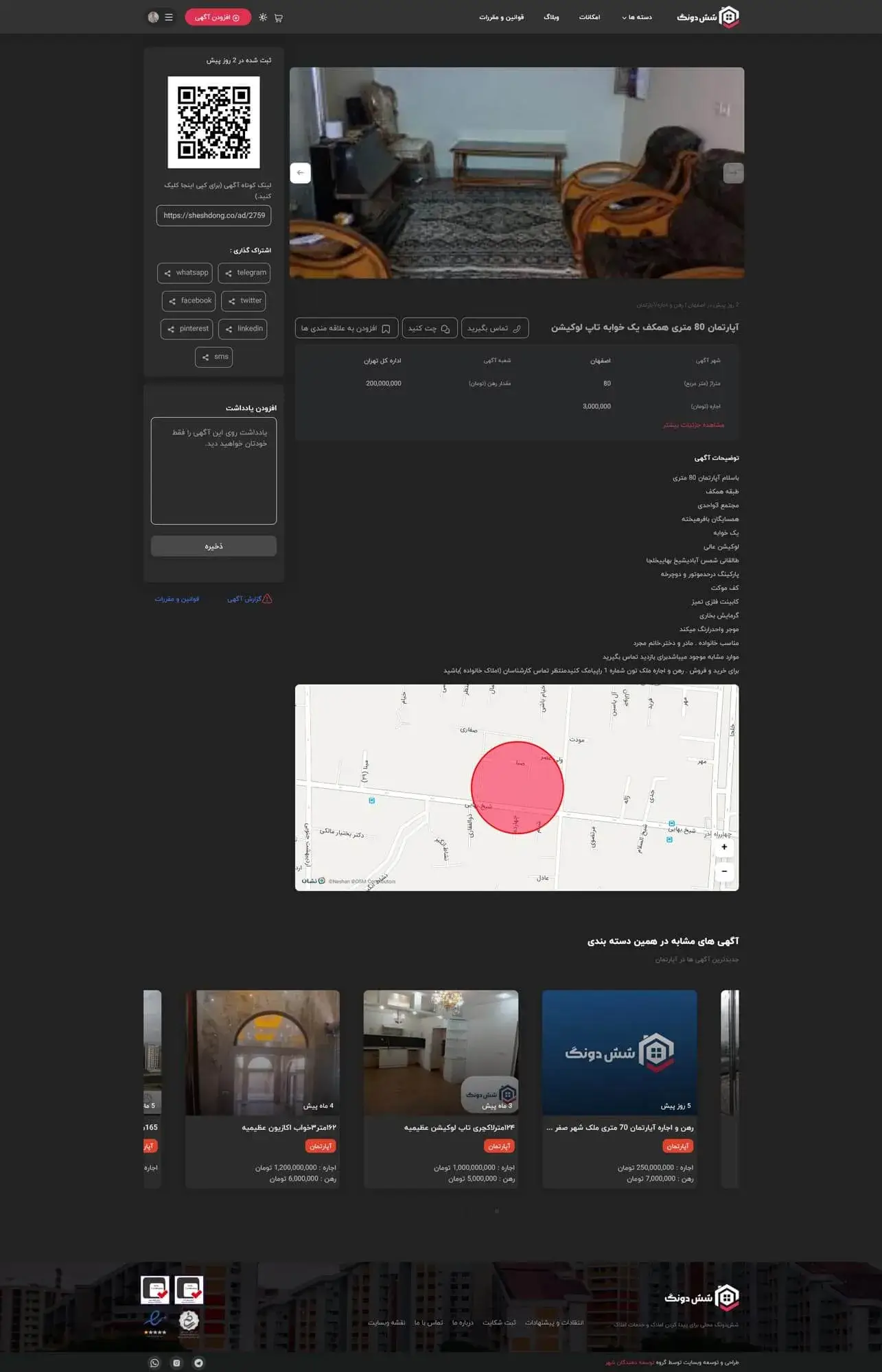Open the Instagram icon in footer
Screen dimensions: 882x1372
[x=176, y=1362]
